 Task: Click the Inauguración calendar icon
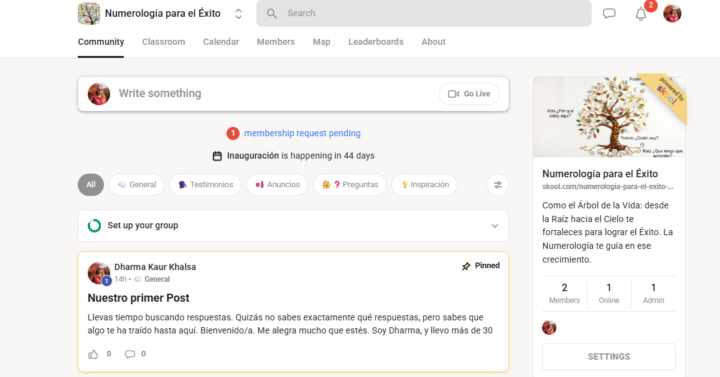(217, 156)
